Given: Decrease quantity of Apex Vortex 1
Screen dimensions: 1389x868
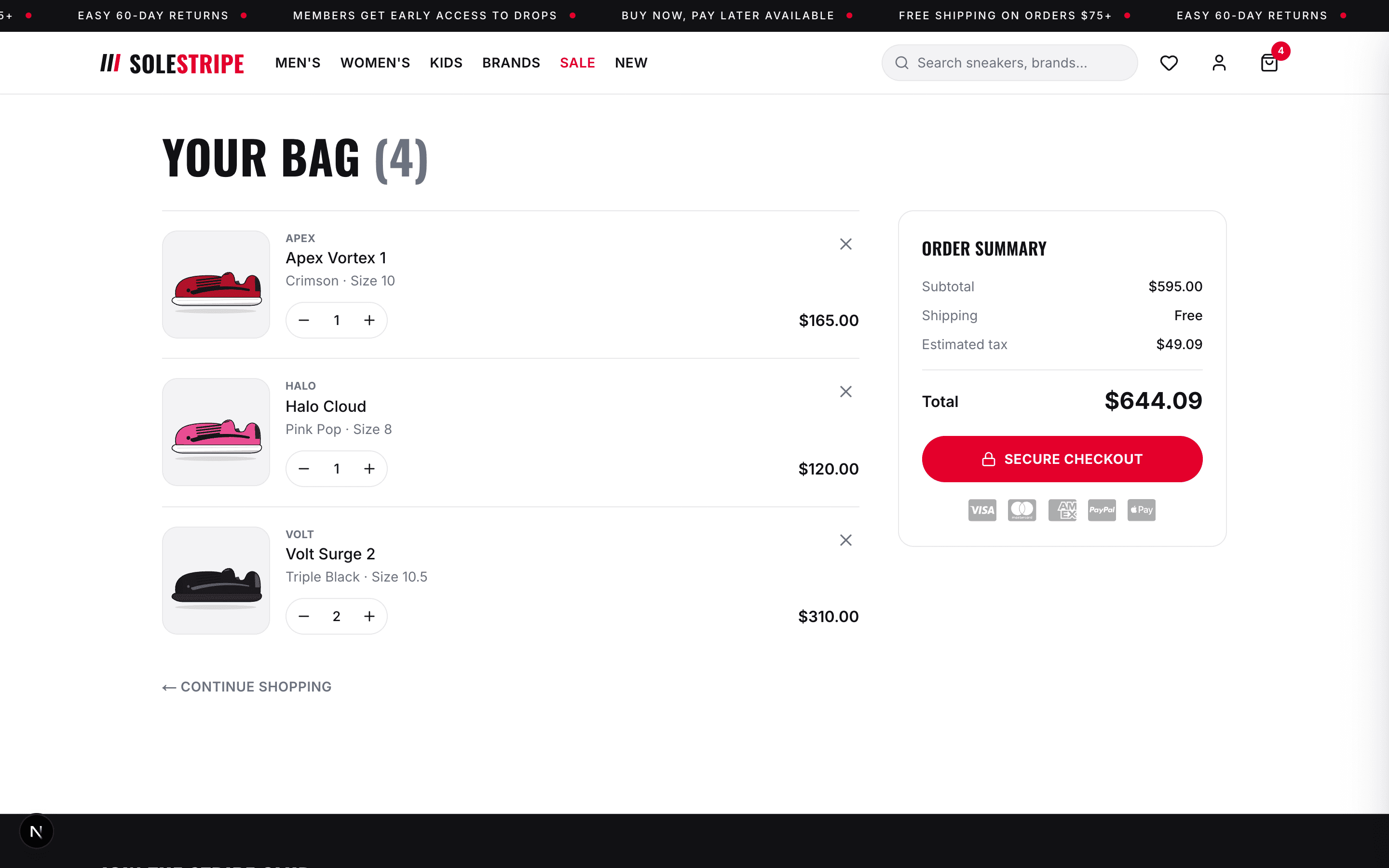Looking at the screenshot, I should tap(304, 320).
